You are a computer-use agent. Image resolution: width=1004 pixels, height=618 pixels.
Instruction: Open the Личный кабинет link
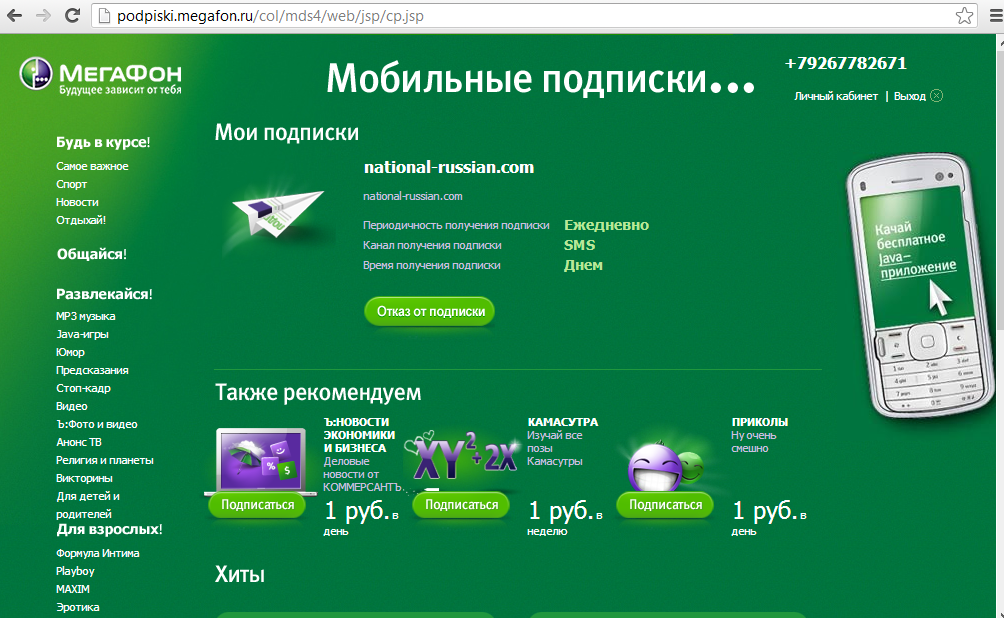click(835, 96)
